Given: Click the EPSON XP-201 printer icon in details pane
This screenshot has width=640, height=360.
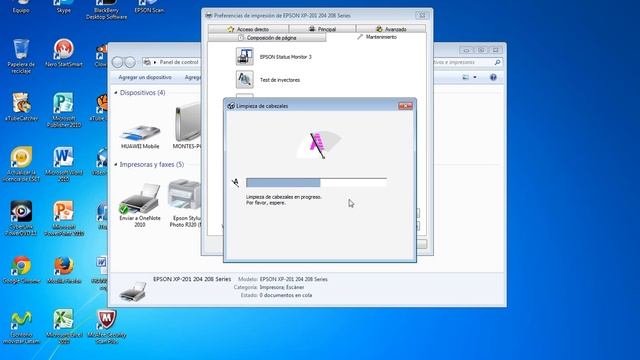Looking at the screenshot, I should click(x=133, y=291).
